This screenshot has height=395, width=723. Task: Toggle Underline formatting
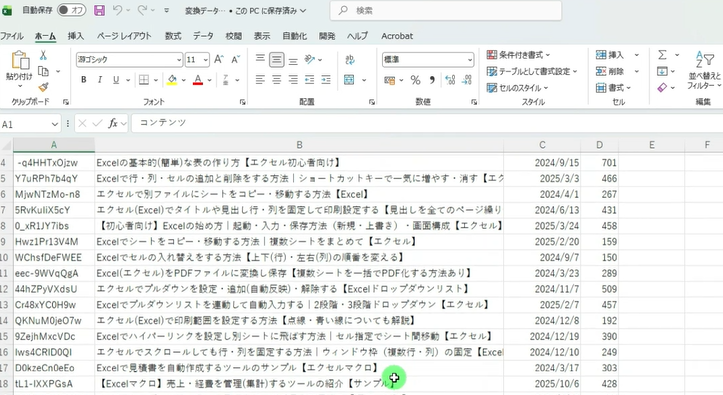116,80
